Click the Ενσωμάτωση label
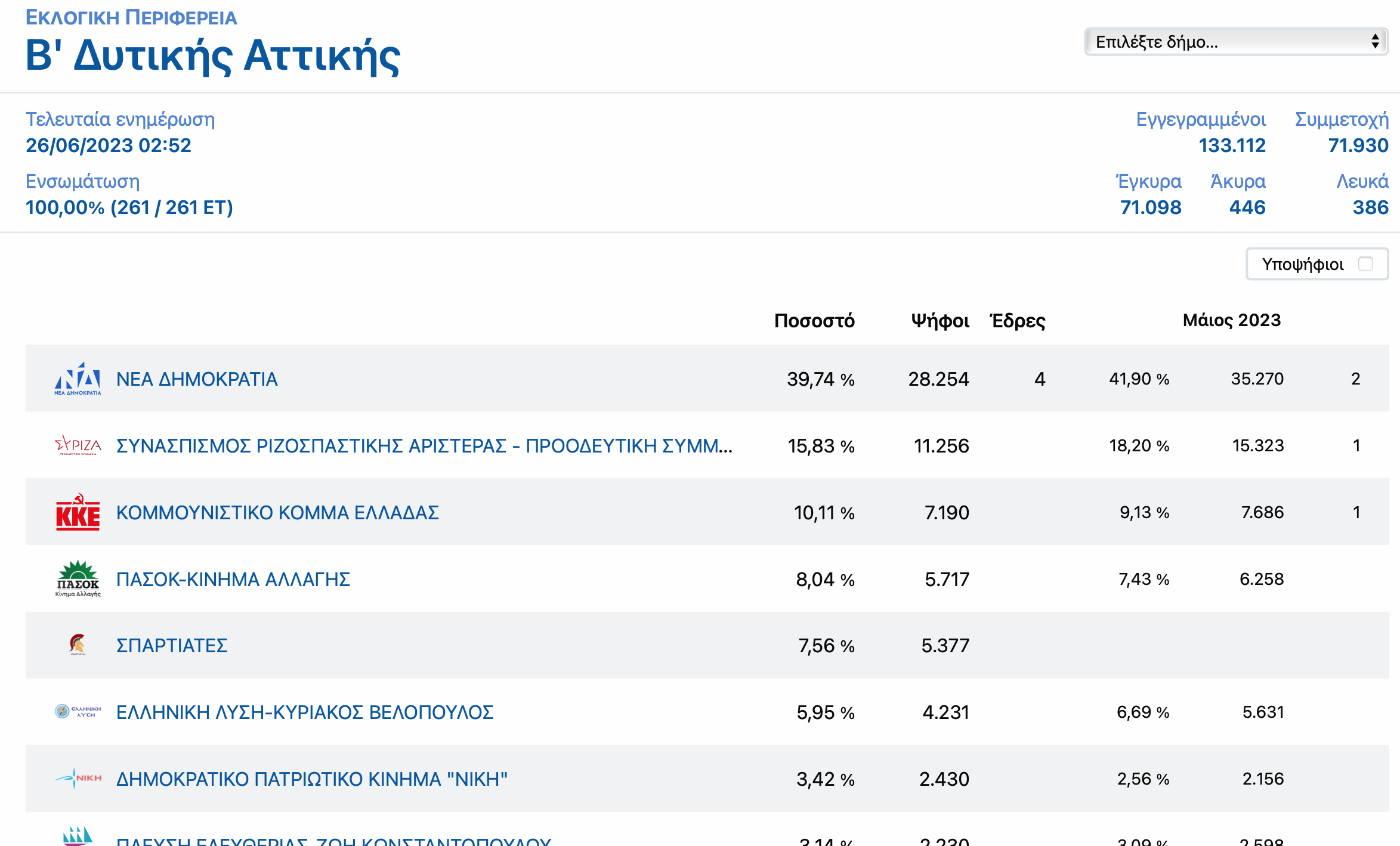Viewport: 1400px width, 846px height. (x=82, y=181)
